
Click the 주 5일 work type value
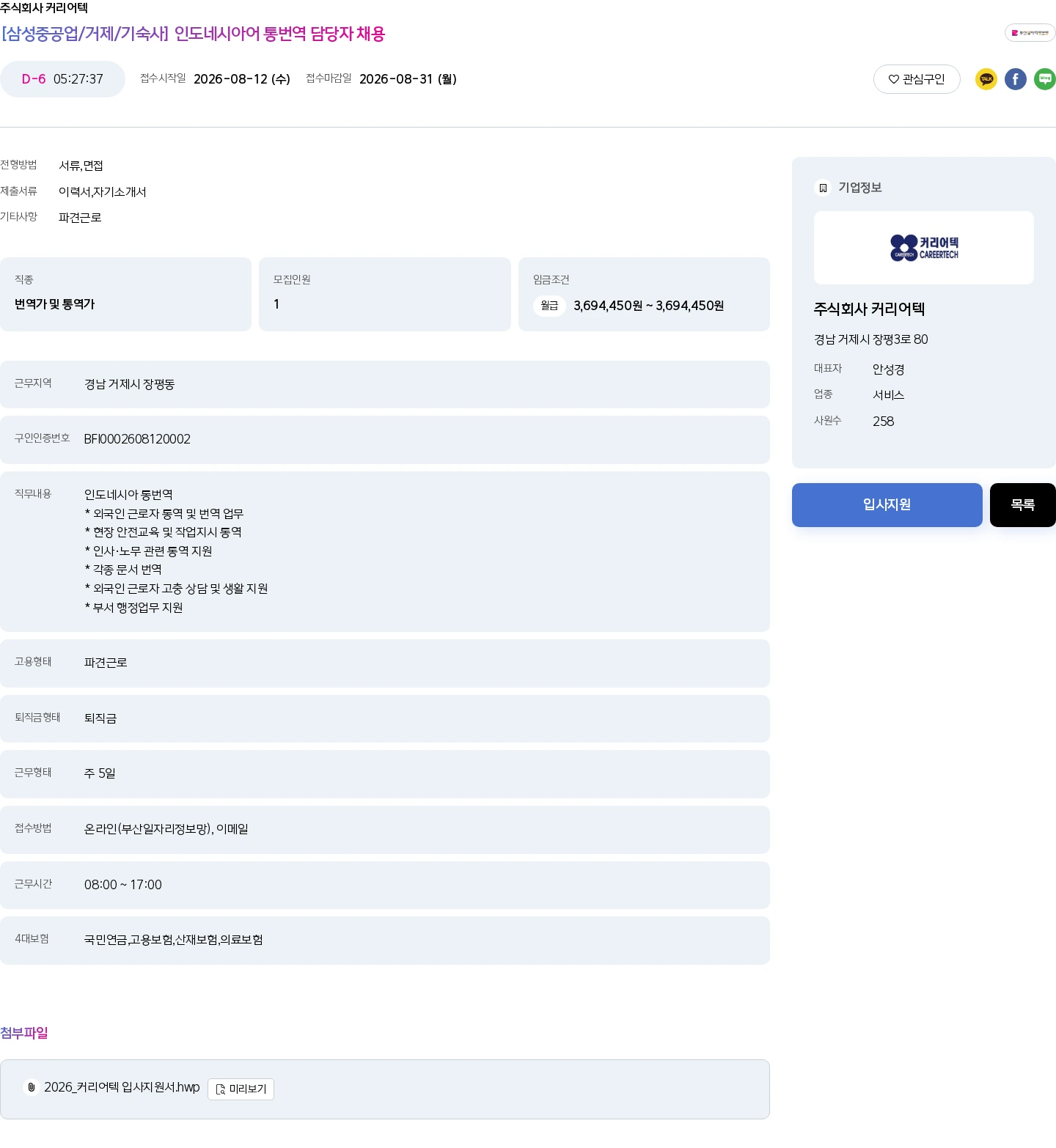(x=100, y=773)
